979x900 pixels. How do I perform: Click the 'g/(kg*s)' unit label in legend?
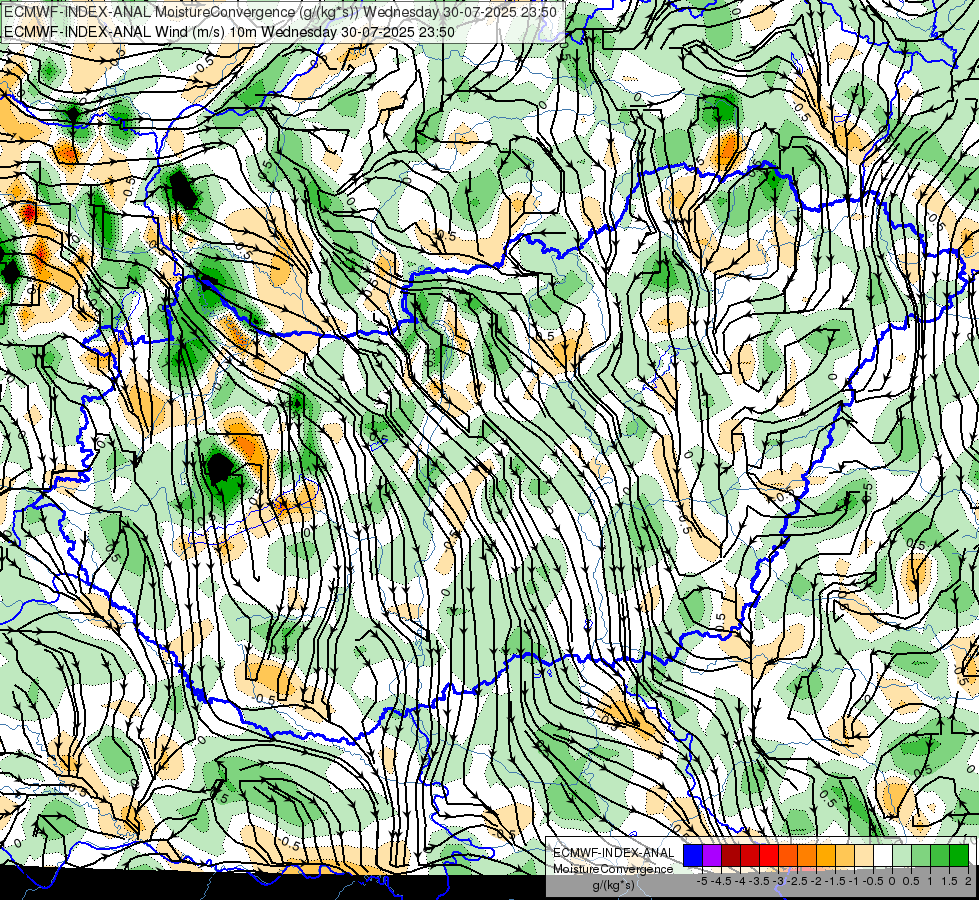tap(614, 885)
